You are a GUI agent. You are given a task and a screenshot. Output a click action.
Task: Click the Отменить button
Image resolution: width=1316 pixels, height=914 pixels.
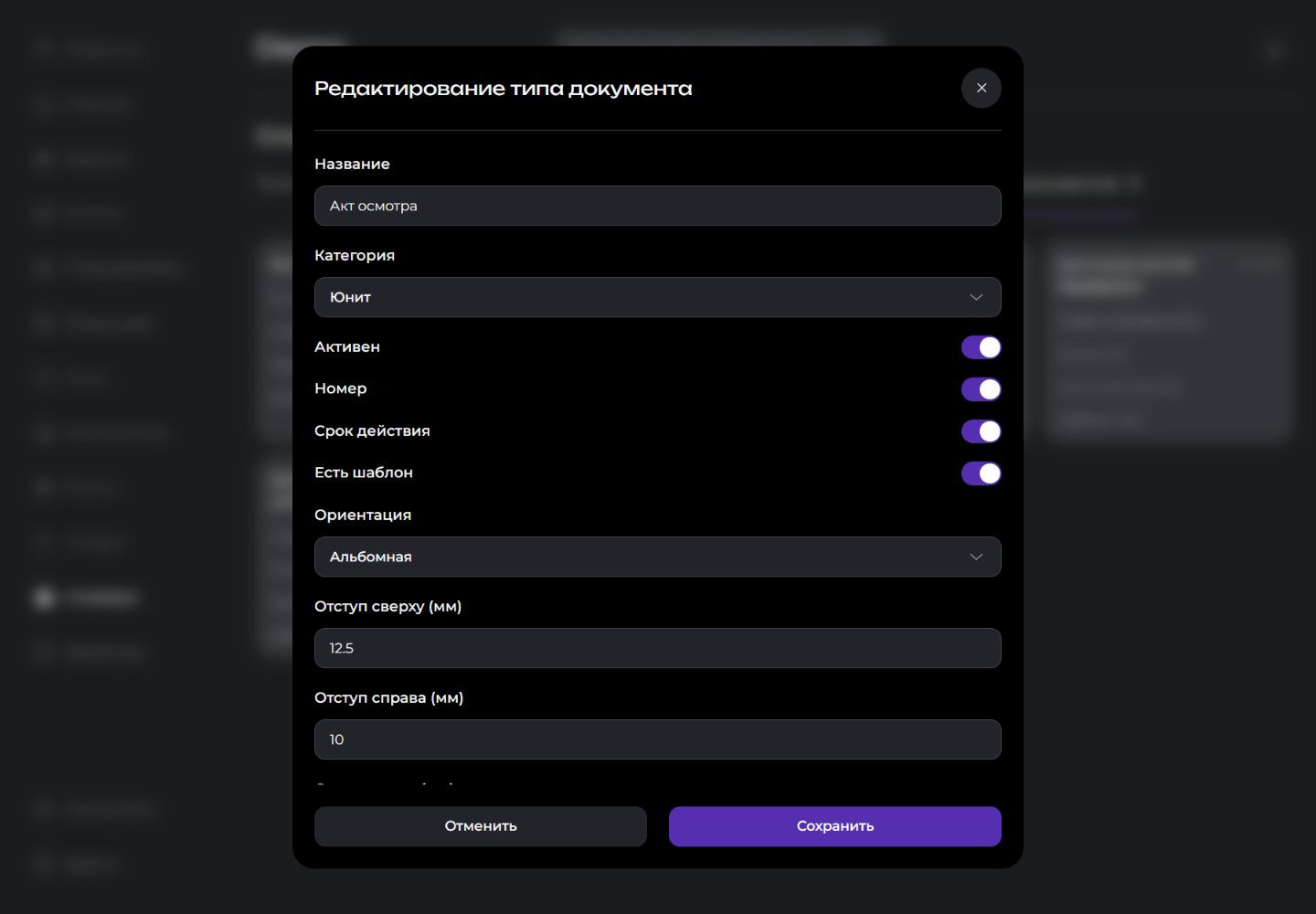coord(481,826)
